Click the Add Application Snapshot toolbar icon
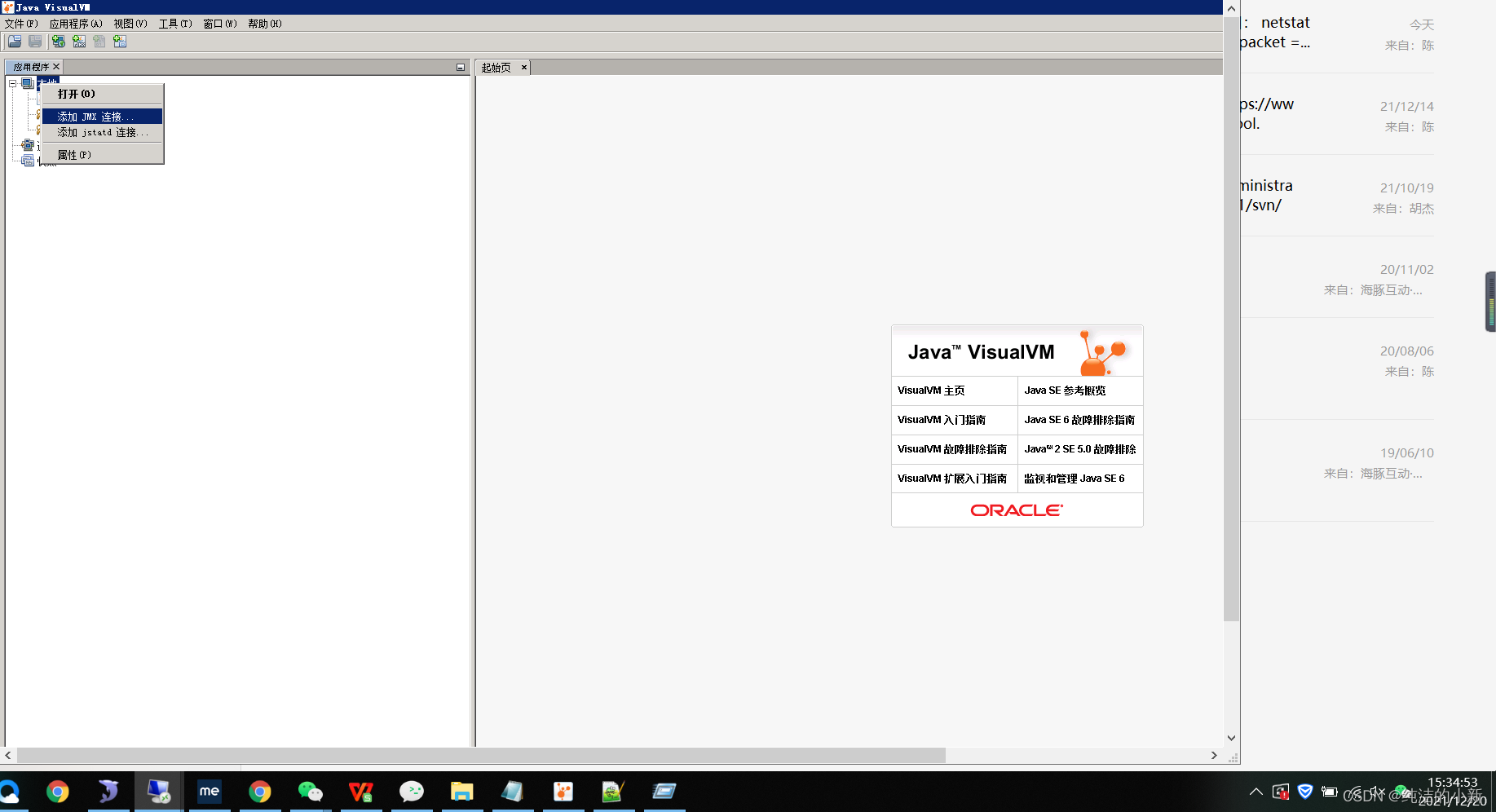1496x812 pixels. 120,42
